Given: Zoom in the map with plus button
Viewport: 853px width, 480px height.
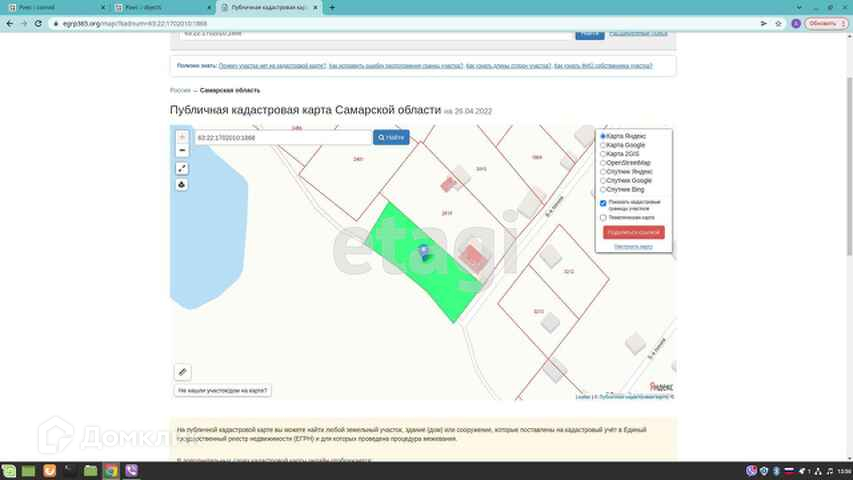Looking at the screenshot, I should [182, 137].
